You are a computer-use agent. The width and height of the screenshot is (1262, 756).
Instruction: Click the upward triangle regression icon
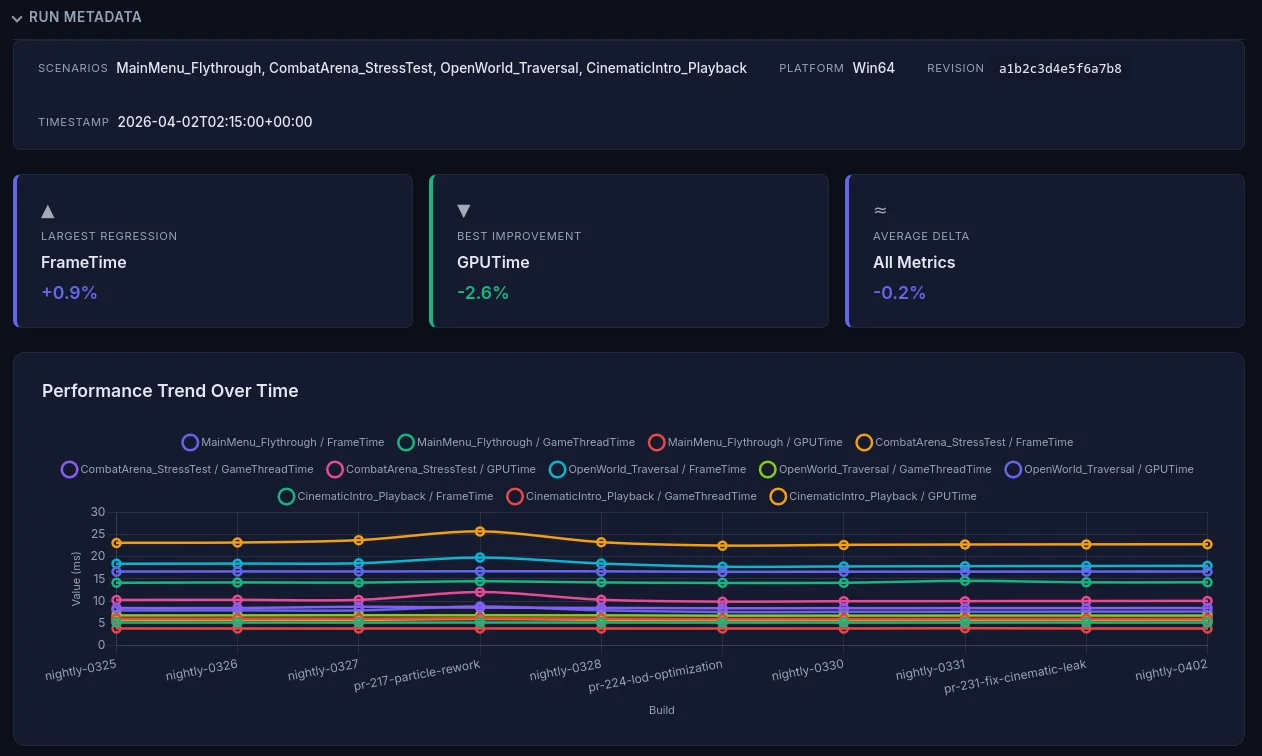[x=48, y=211]
